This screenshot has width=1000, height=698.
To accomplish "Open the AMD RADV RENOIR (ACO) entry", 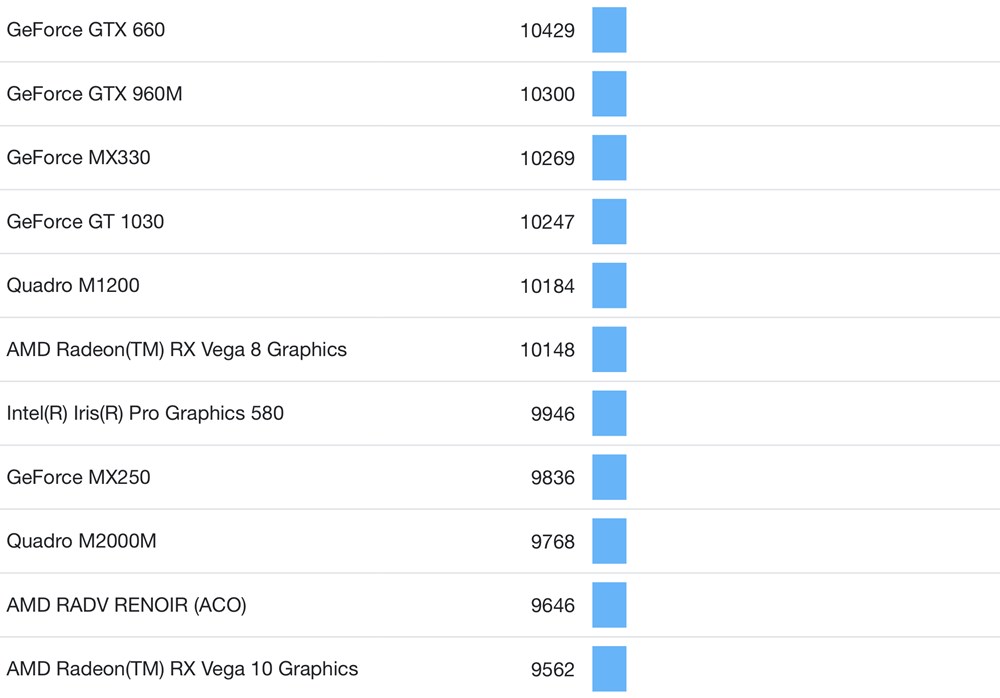I will tap(126, 605).
